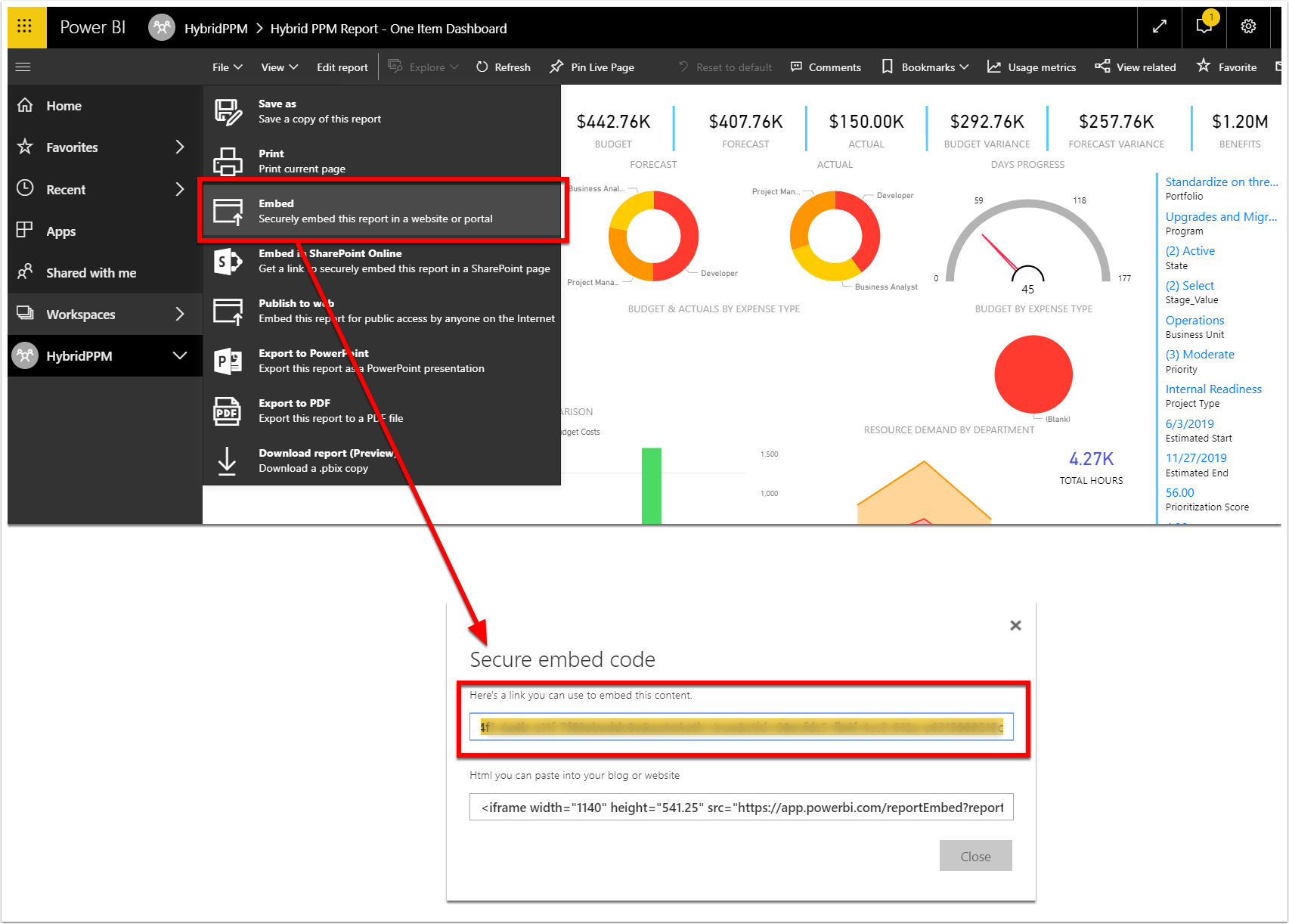The height and width of the screenshot is (924, 1289).
Task: Click the Edit report button
Action: click(342, 67)
